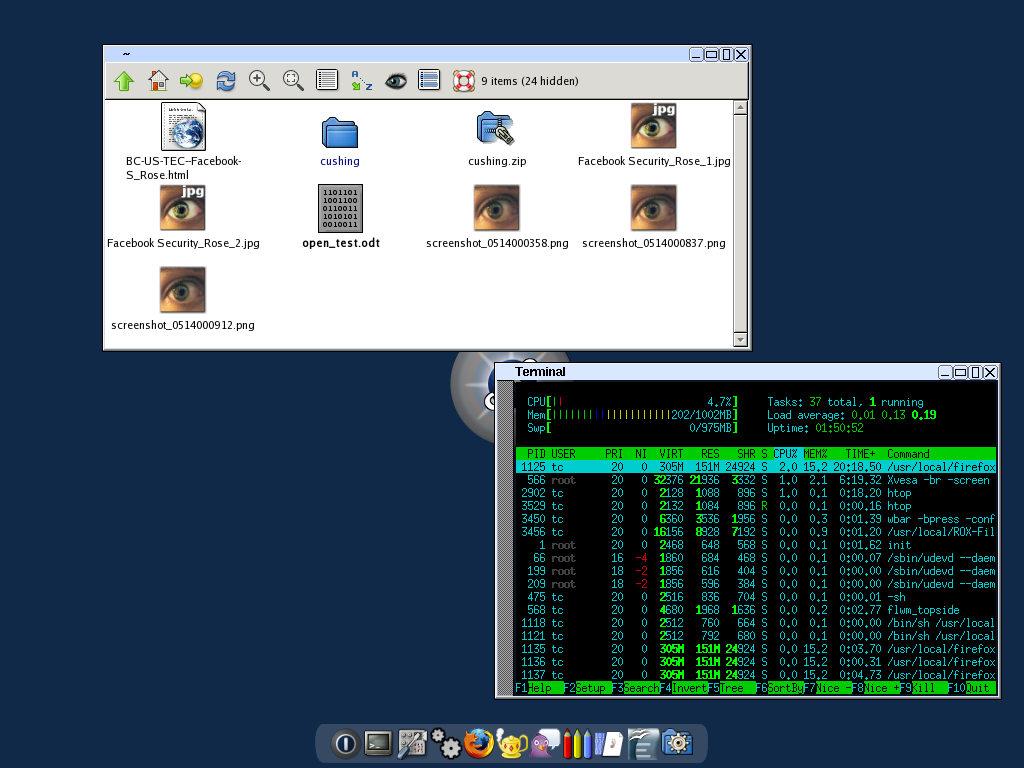Toggle the details list view icon

coord(327,81)
